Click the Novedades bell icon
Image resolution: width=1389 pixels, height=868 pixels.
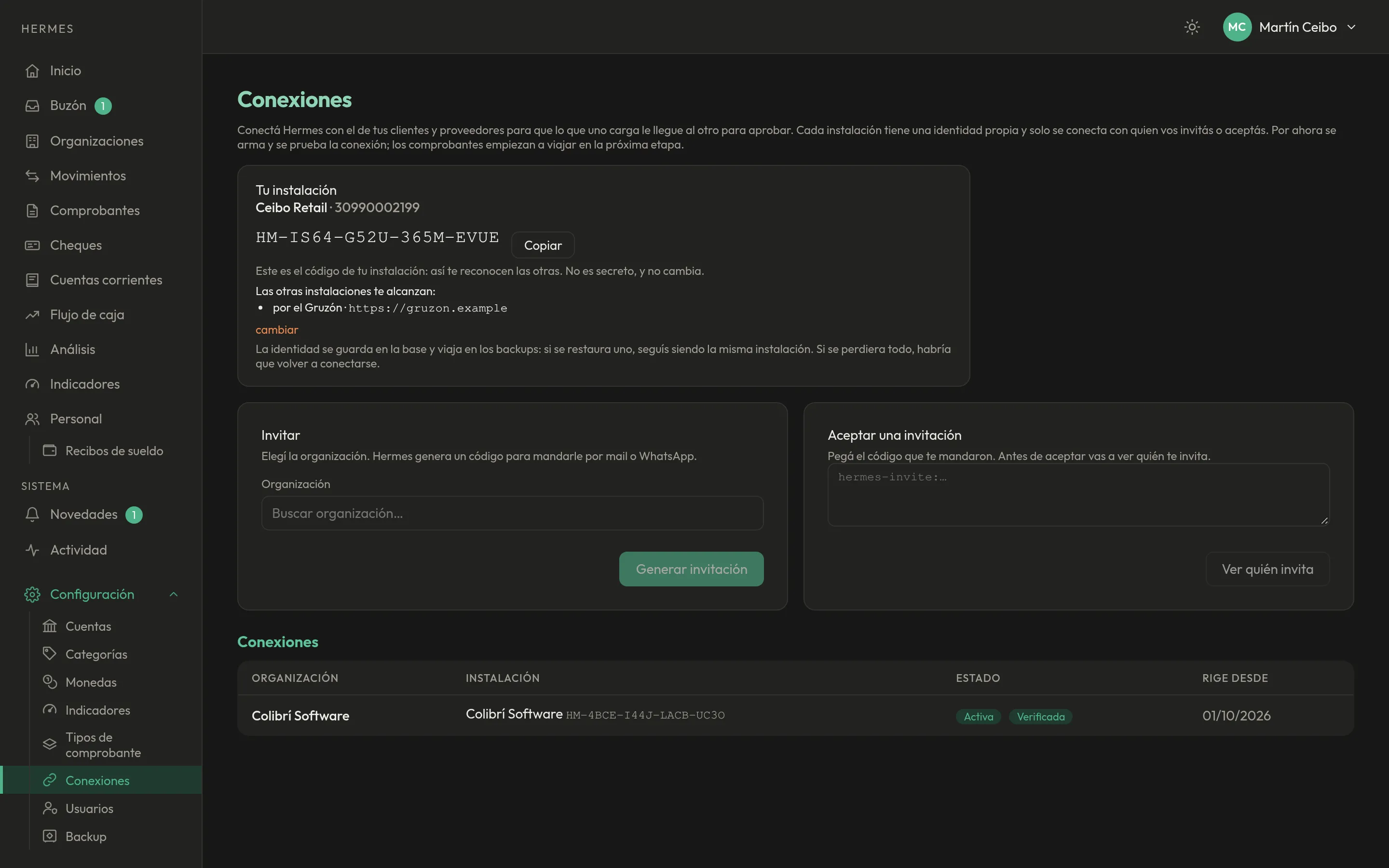point(32,515)
